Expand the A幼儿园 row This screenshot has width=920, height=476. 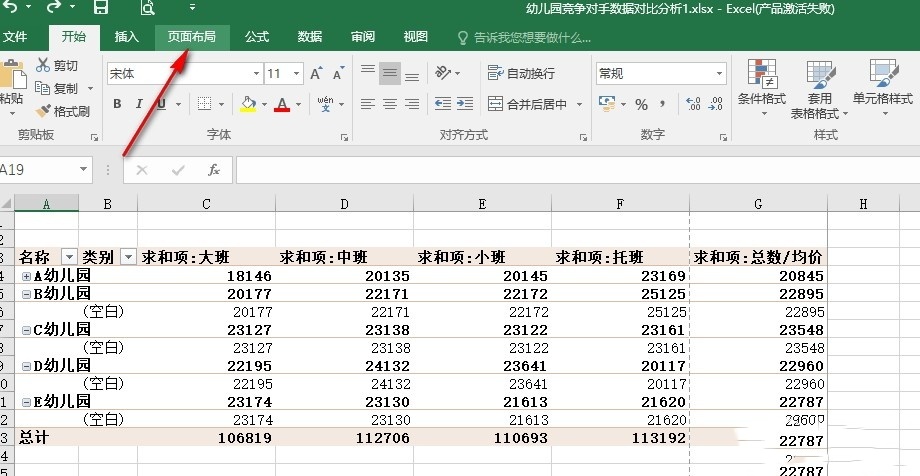click(x=26, y=276)
